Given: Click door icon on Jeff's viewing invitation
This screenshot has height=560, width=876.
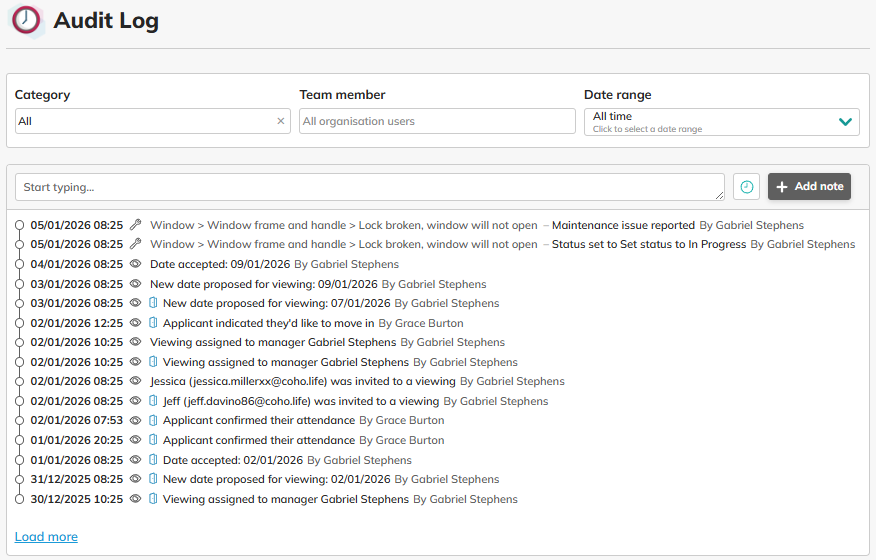Looking at the screenshot, I should pyautogui.click(x=154, y=401).
